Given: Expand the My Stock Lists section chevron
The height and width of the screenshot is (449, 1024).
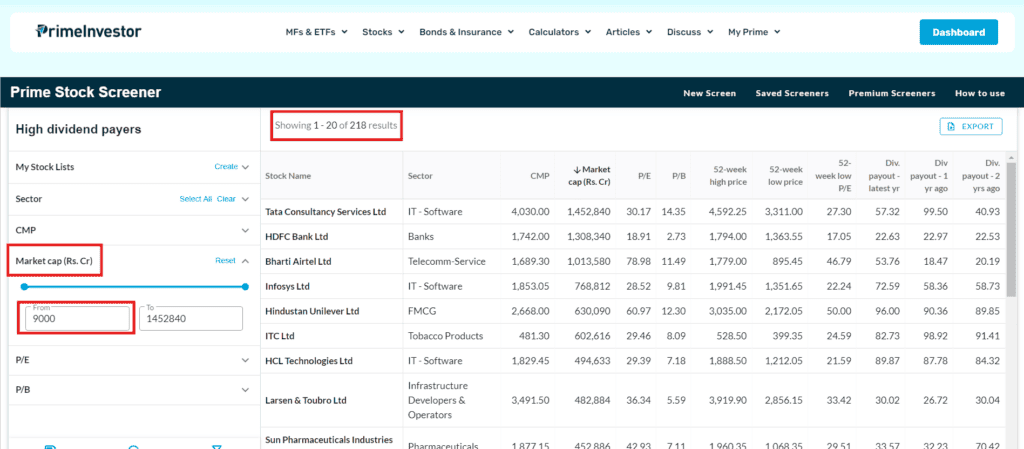Looking at the screenshot, I should click(x=246, y=167).
